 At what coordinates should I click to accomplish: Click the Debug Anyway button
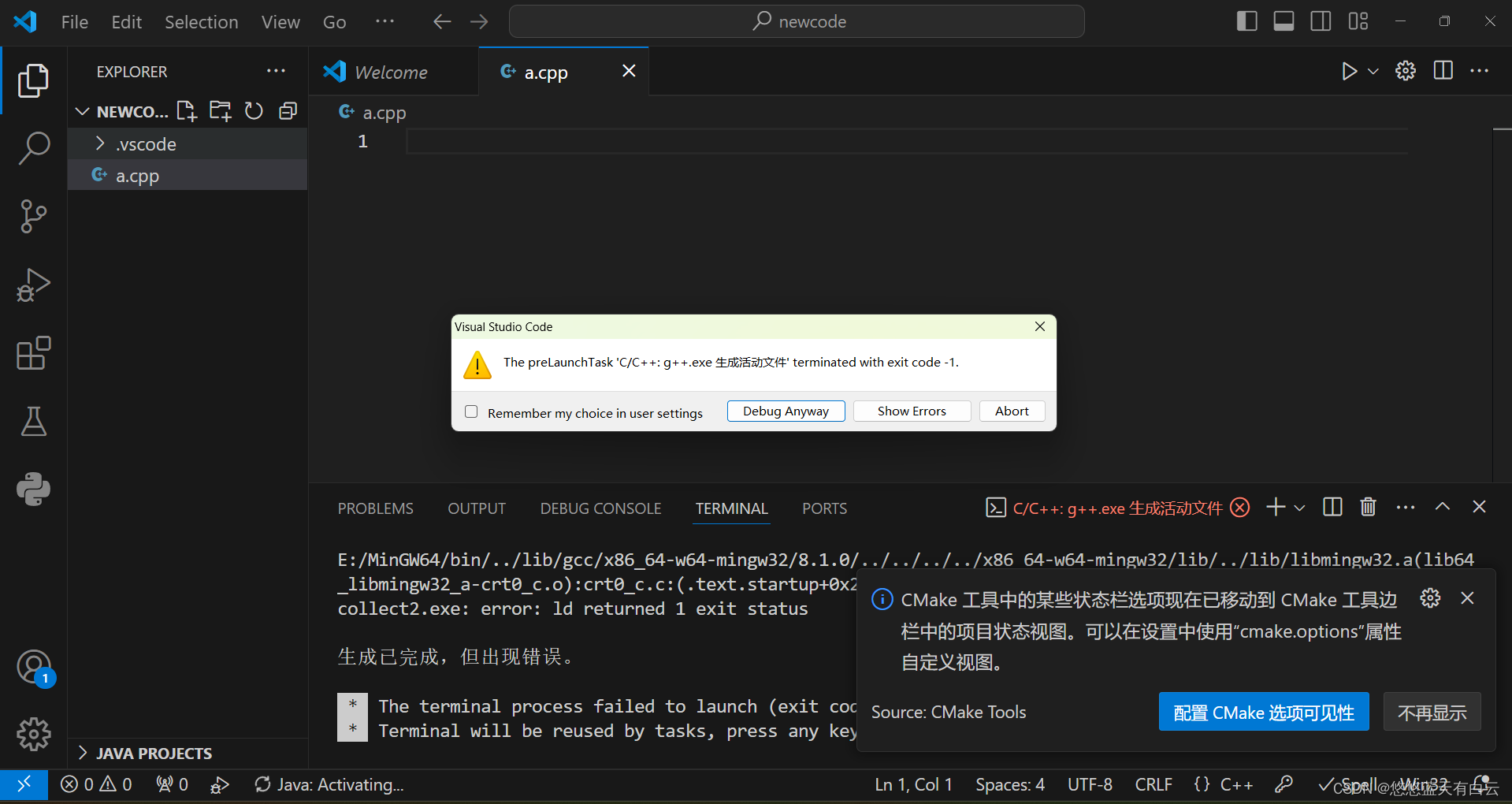point(786,411)
